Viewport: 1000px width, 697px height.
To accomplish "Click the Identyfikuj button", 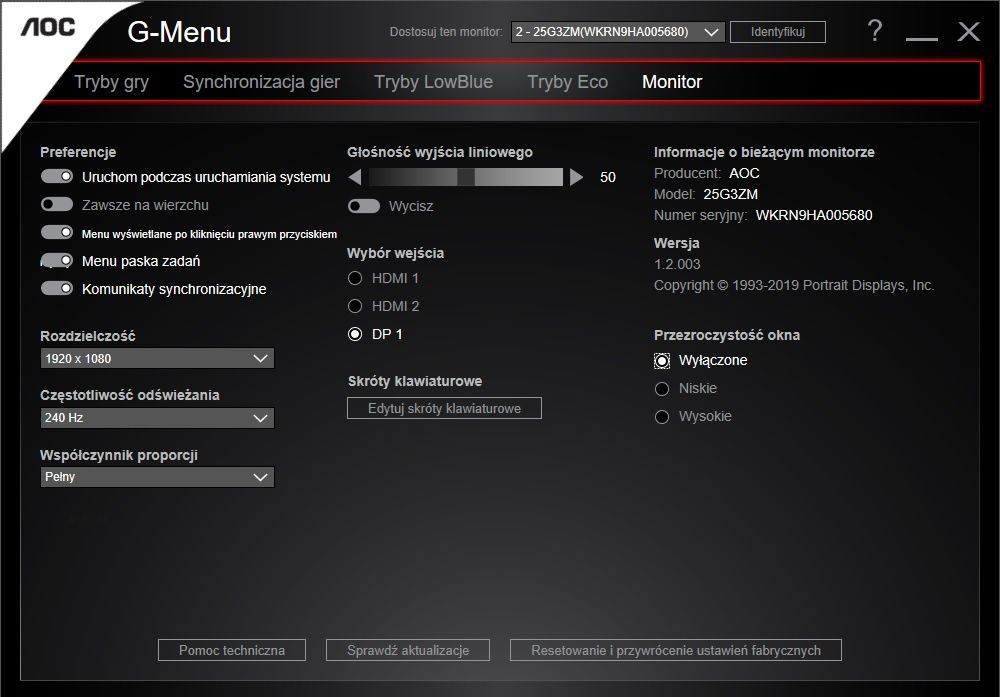I will click(x=777, y=32).
